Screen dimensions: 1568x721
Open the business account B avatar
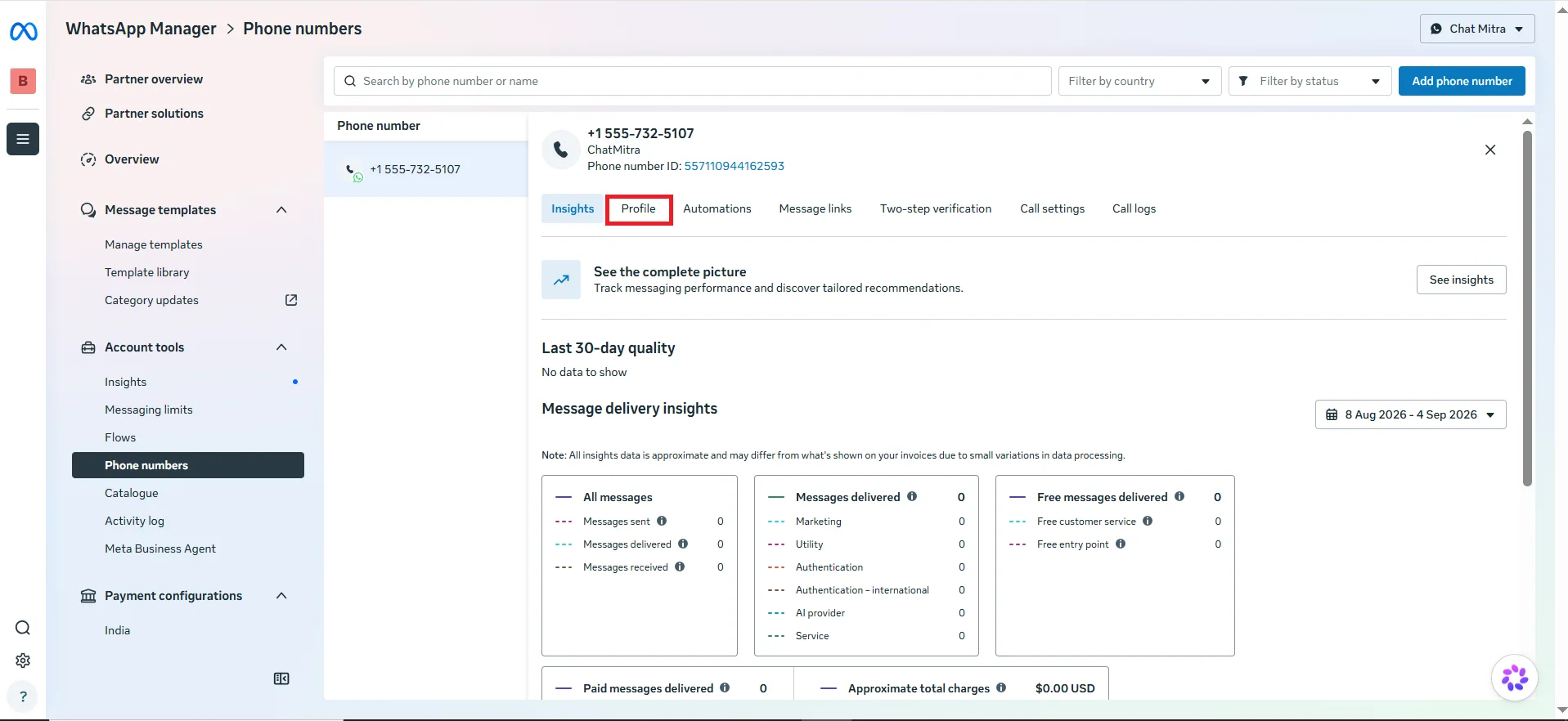pyautogui.click(x=23, y=81)
